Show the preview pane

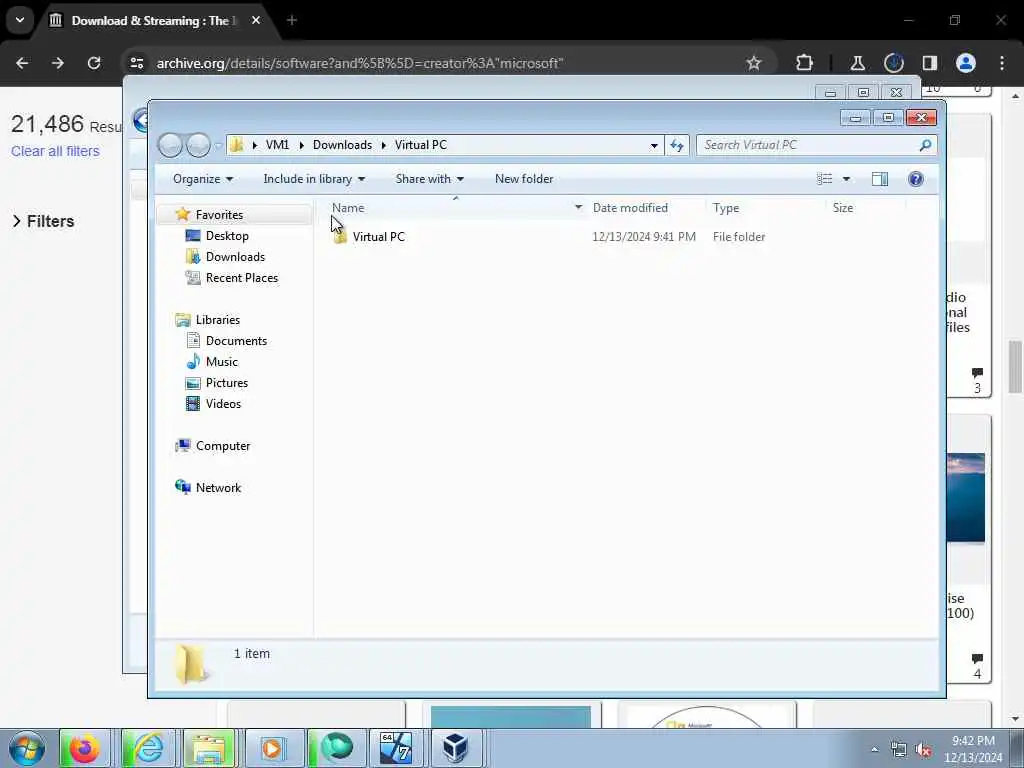pos(880,179)
